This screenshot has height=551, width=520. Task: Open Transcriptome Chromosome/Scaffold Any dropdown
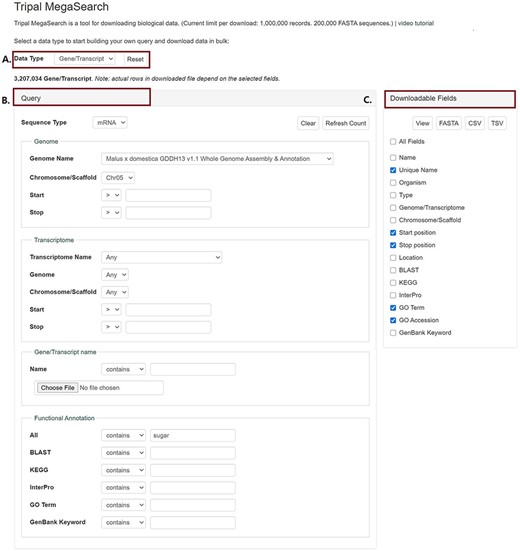tap(115, 292)
